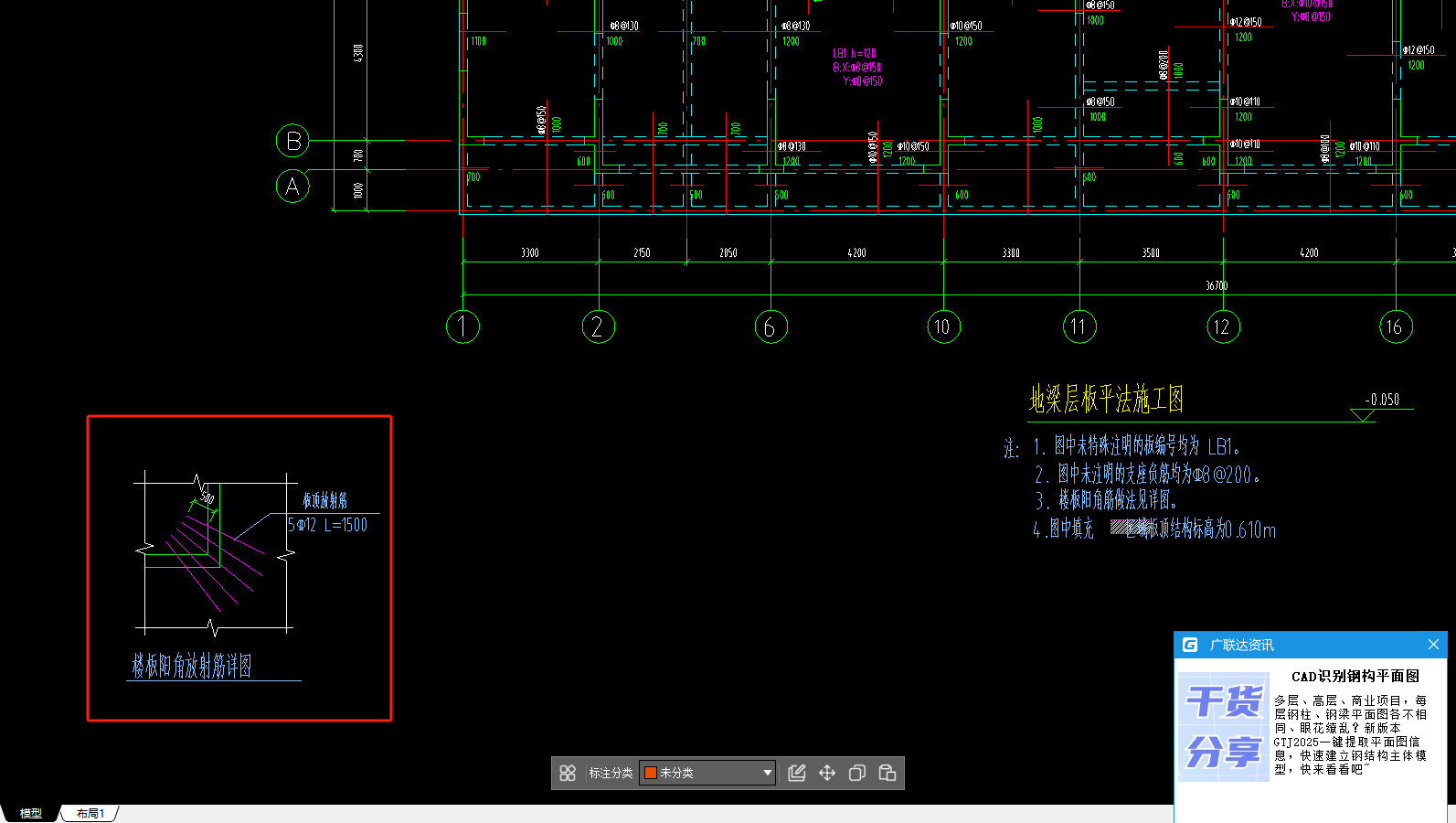Switch to the 布局1 layout tab
Viewport: 1456px width, 823px height.
tap(90, 813)
